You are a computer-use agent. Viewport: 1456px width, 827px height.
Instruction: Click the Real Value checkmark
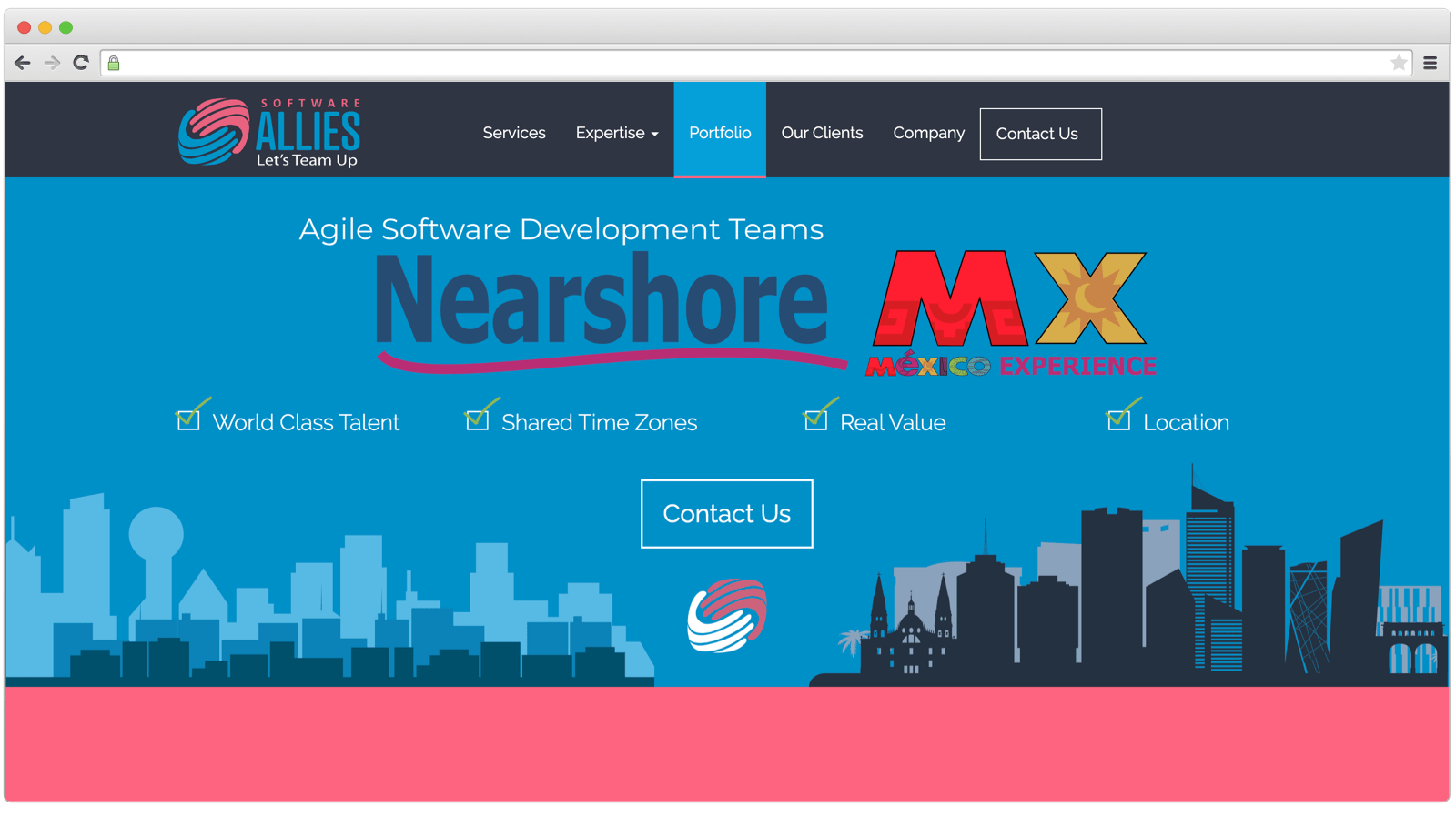tap(820, 415)
